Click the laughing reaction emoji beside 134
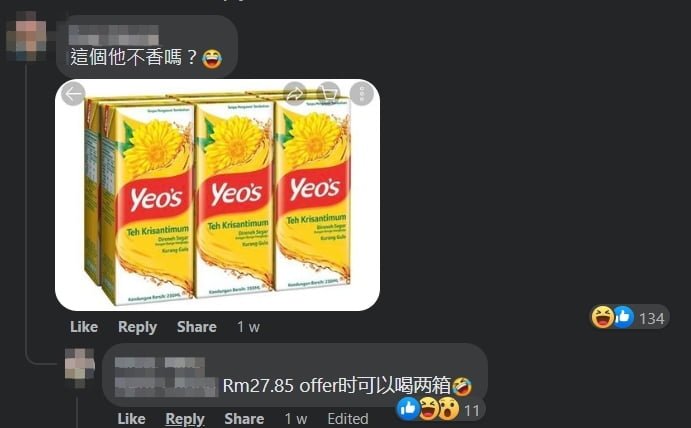Screen dimensions: 691x428 click(602, 317)
